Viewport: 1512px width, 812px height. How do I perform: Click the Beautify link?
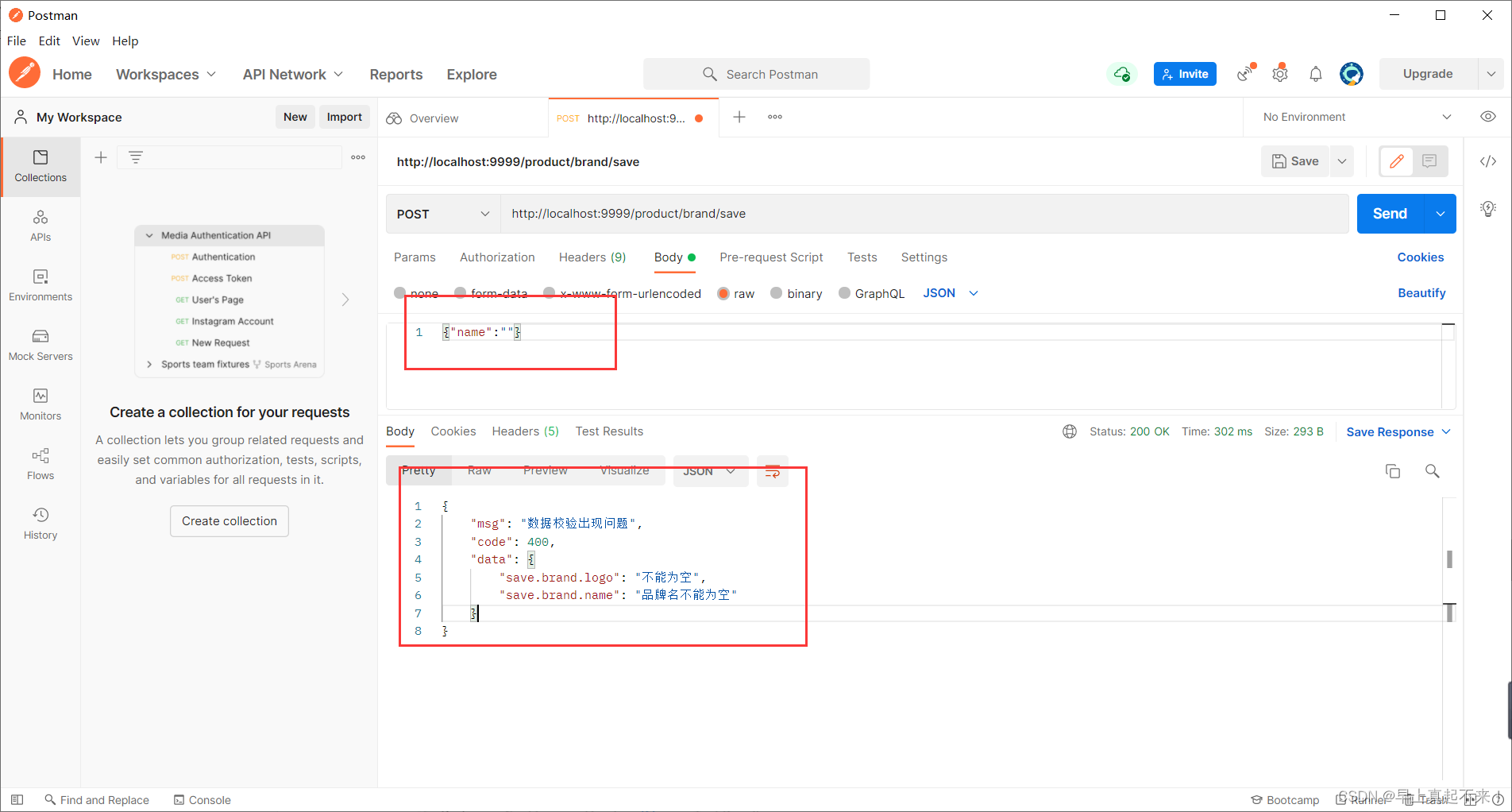coord(1421,293)
